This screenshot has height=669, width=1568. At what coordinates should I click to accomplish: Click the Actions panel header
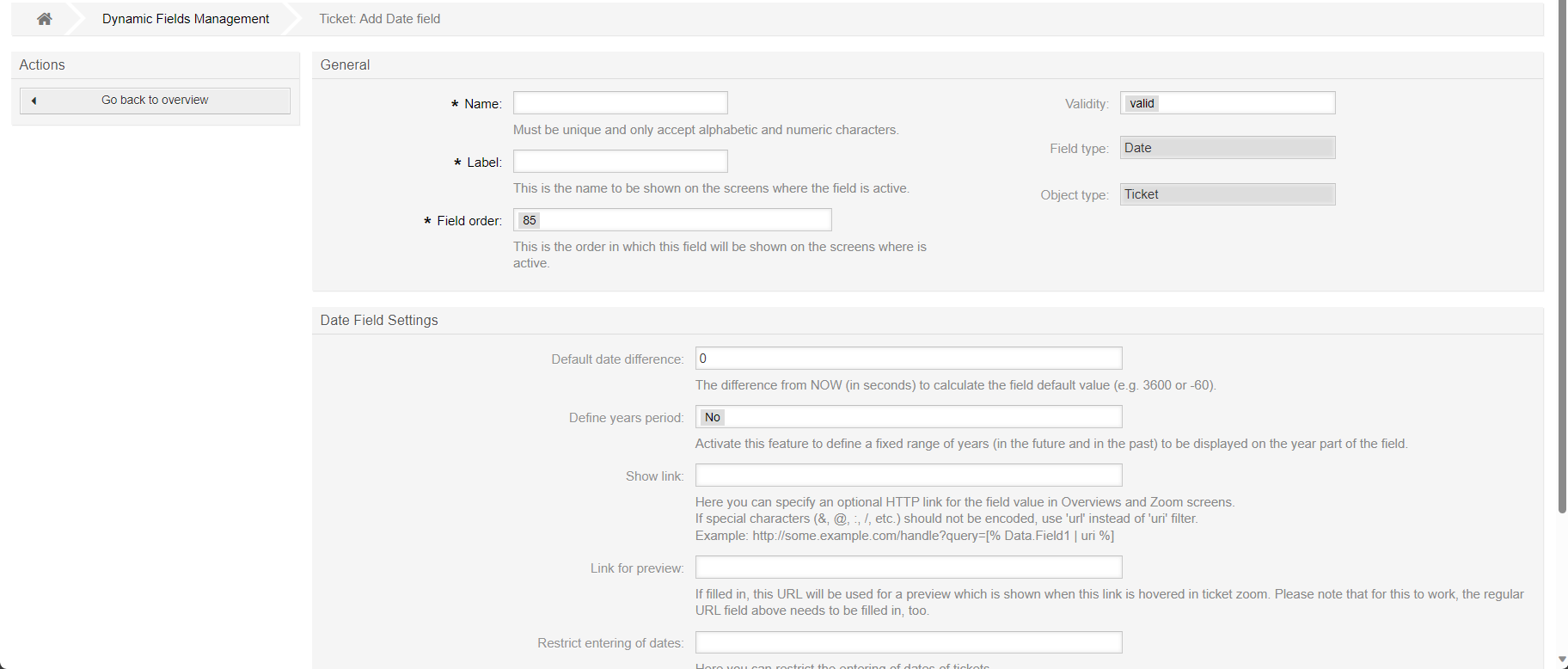pyautogui.click(x=42, y=65)
